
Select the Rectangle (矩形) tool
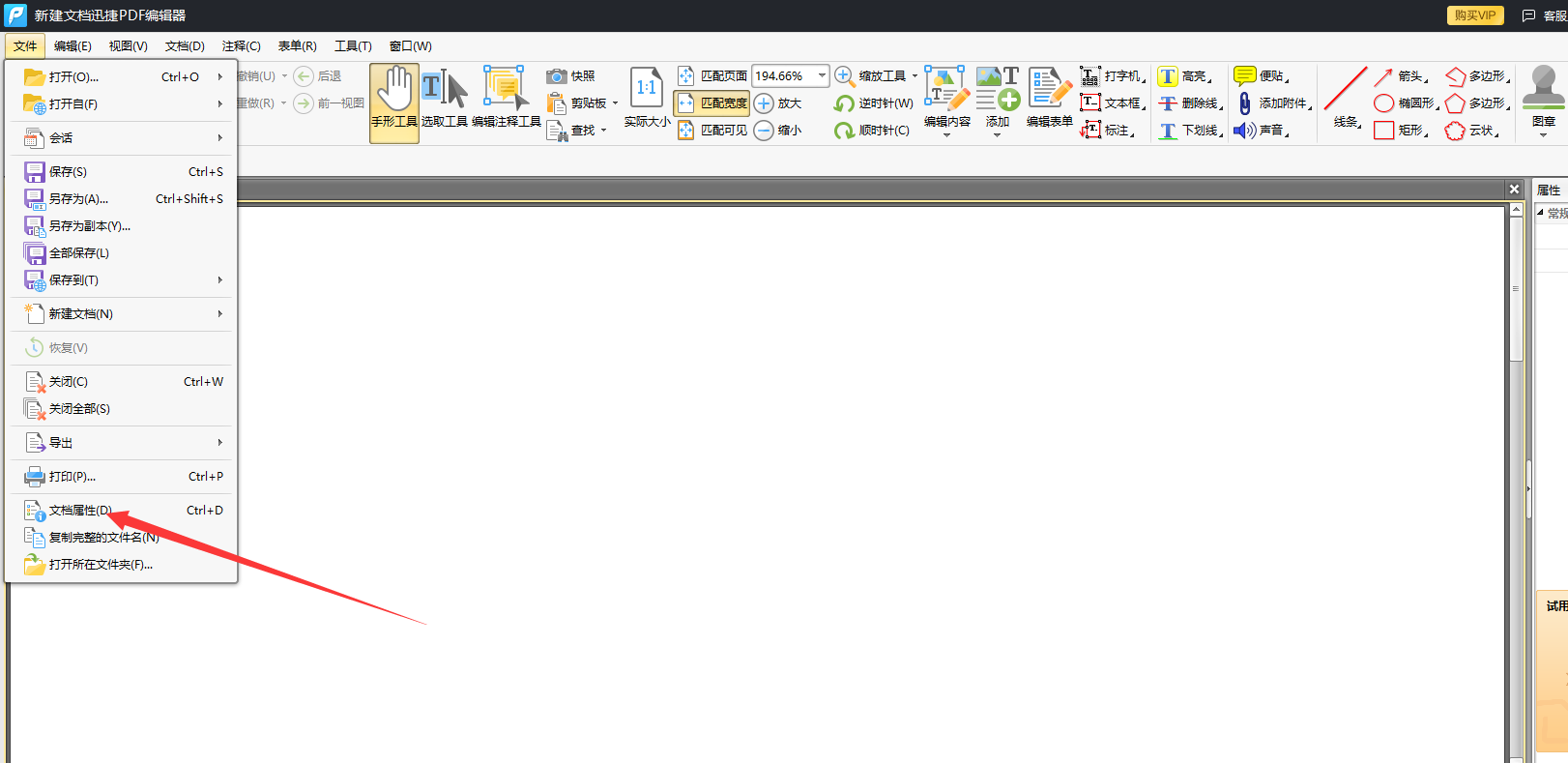(1401, 131)
